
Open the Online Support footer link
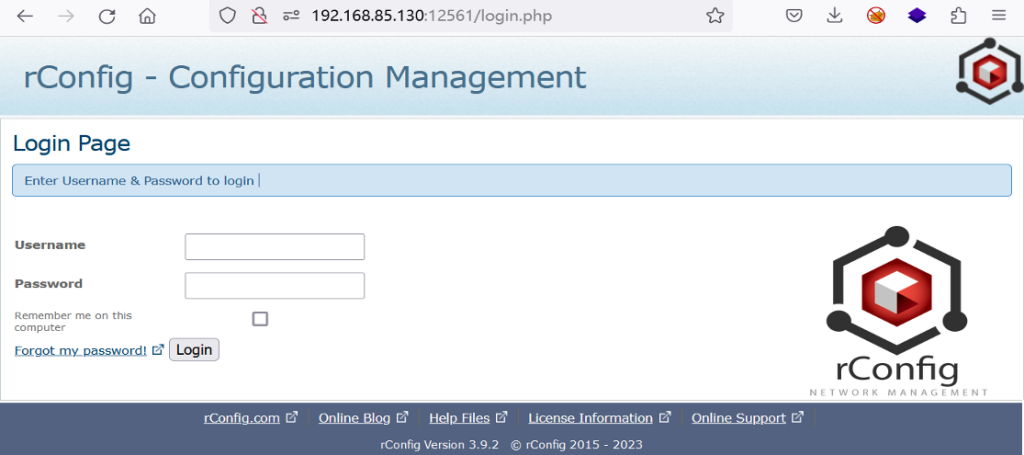pyautogui.click(x=739, y=418)
